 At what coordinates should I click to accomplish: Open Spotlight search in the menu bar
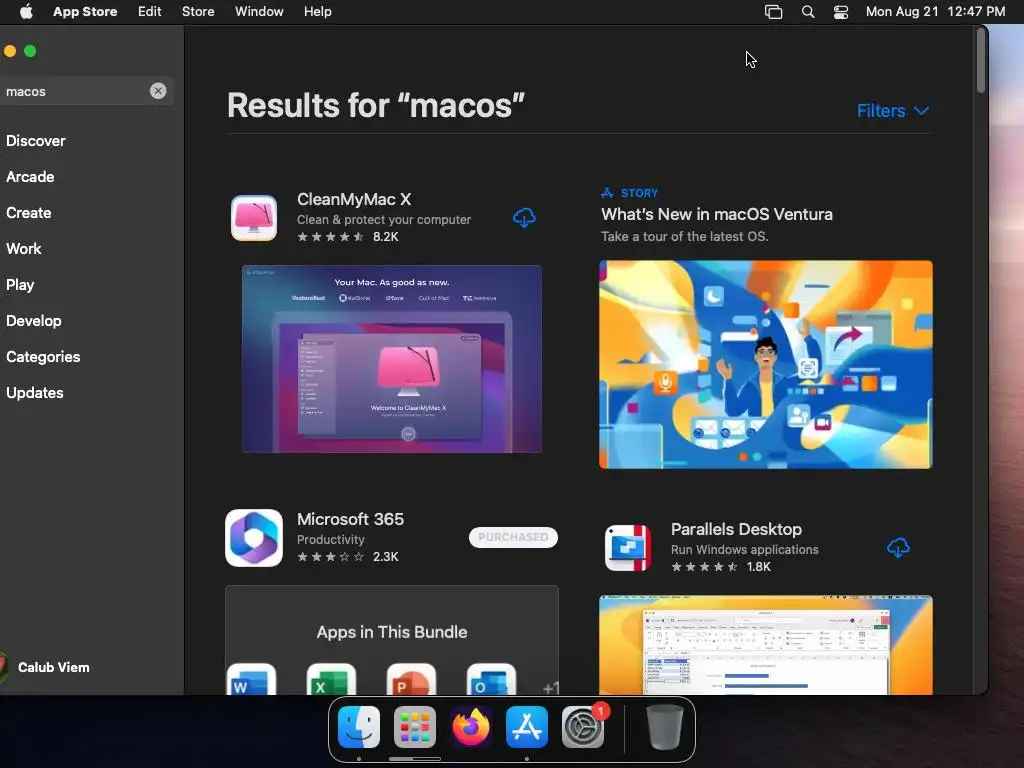[x=808, y=12]
